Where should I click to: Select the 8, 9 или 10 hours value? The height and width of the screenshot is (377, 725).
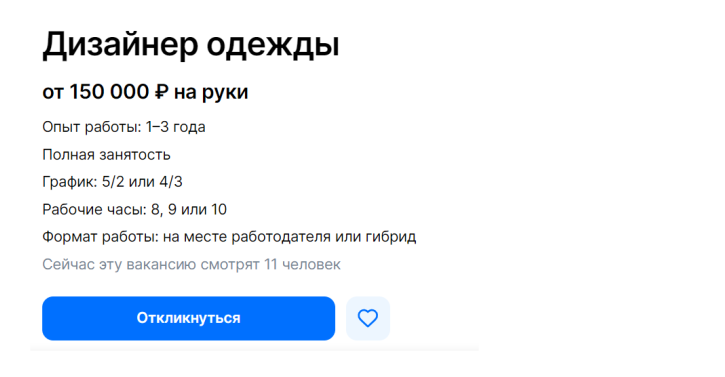pyautogui.click(x=189, y=210)
